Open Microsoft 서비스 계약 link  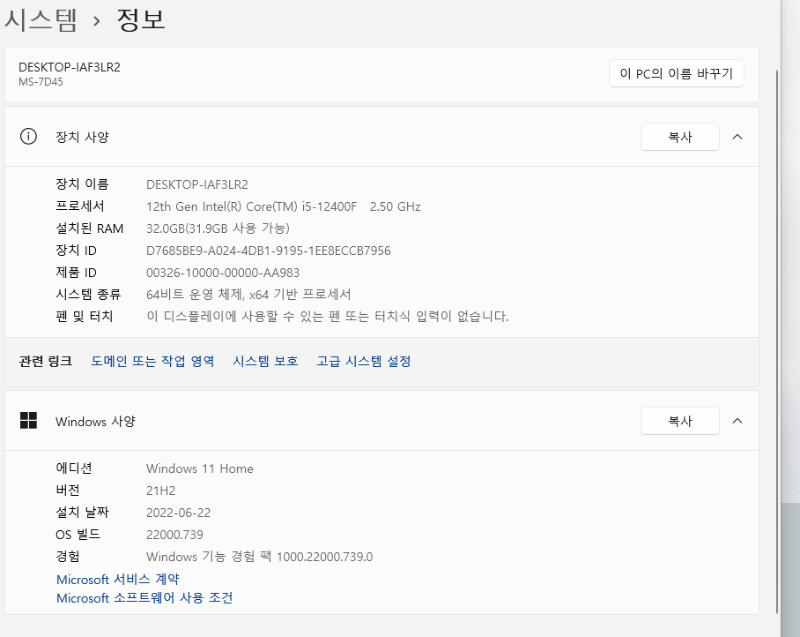118,579
